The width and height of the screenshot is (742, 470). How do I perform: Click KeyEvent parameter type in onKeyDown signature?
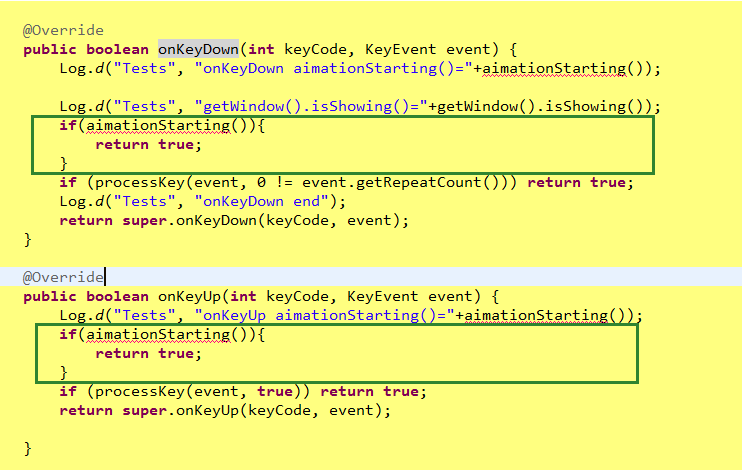400,49
